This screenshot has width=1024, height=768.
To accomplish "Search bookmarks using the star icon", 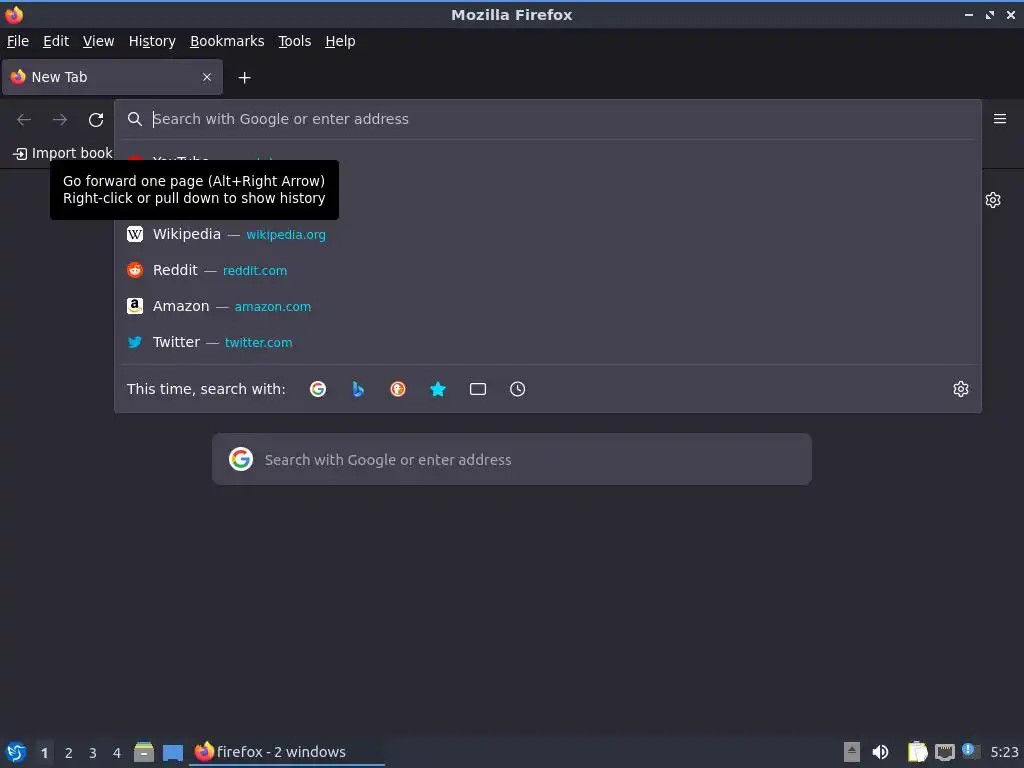I will pos(438,389).
